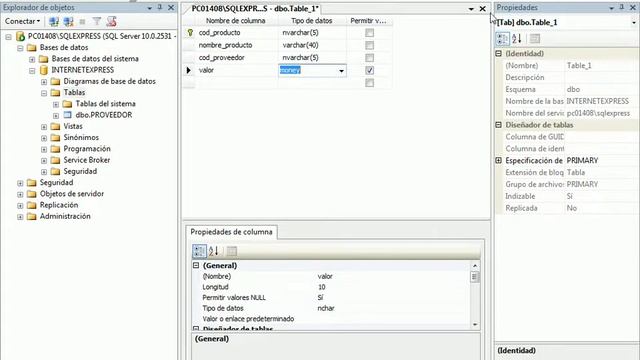Click the primary key icon on cod_producto
This screenshot has width=640, height=360.
(190, 32)
